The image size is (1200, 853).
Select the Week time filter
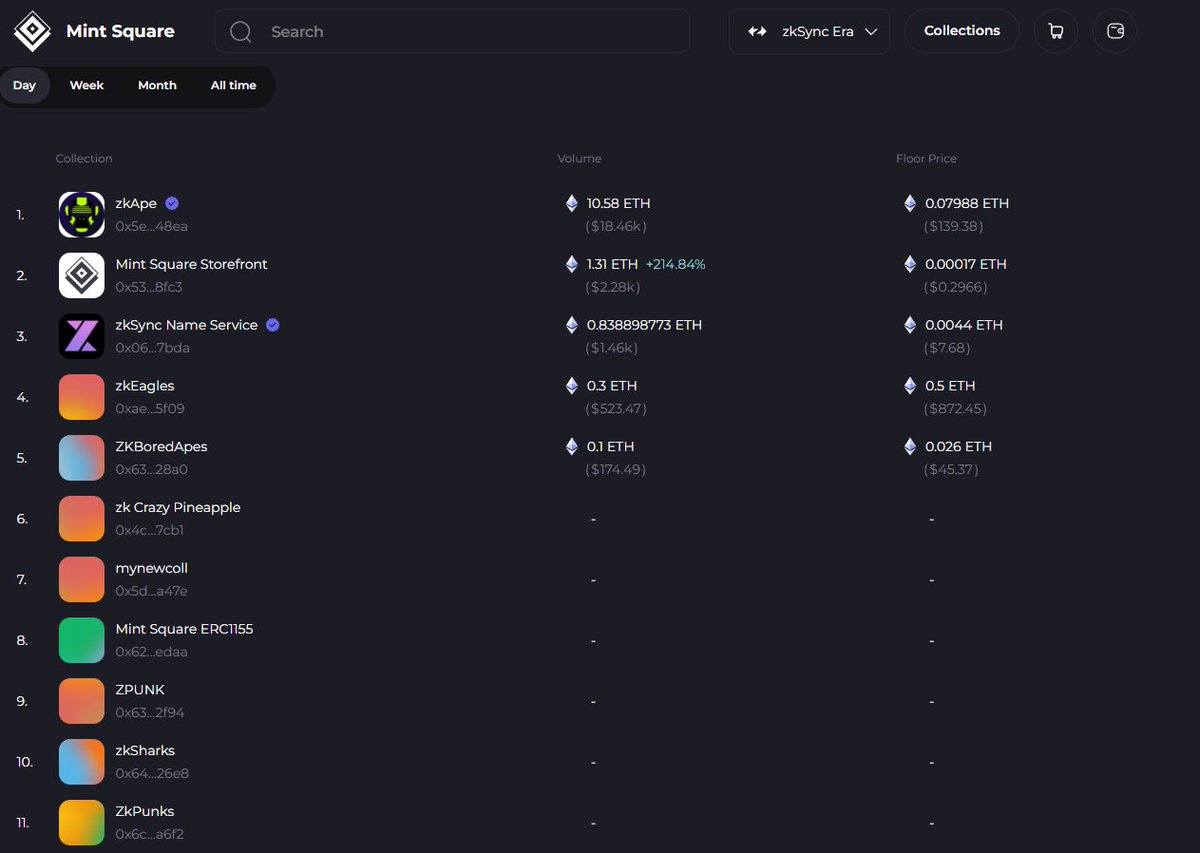coord(87,86)
